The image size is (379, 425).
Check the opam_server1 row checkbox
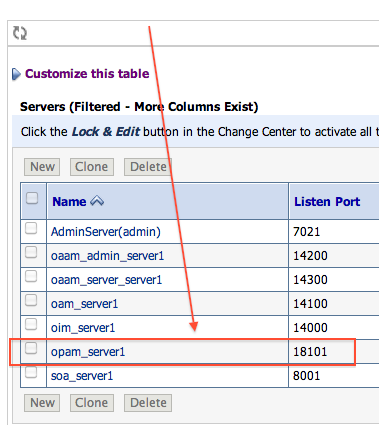tap(31, 349)
